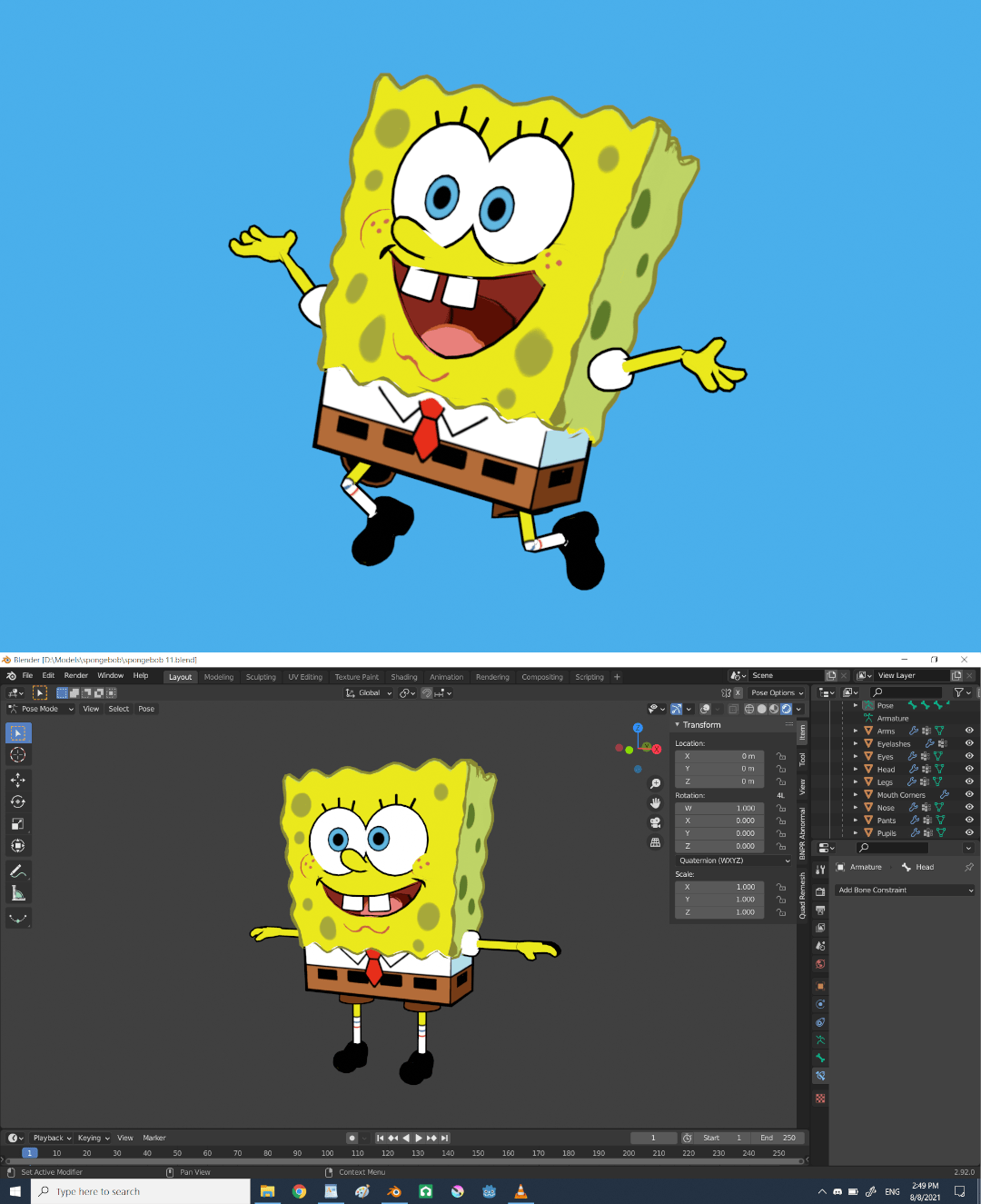Select the Rotate tool in the toolbar
981x1204 pixels.
click(18, 801)
